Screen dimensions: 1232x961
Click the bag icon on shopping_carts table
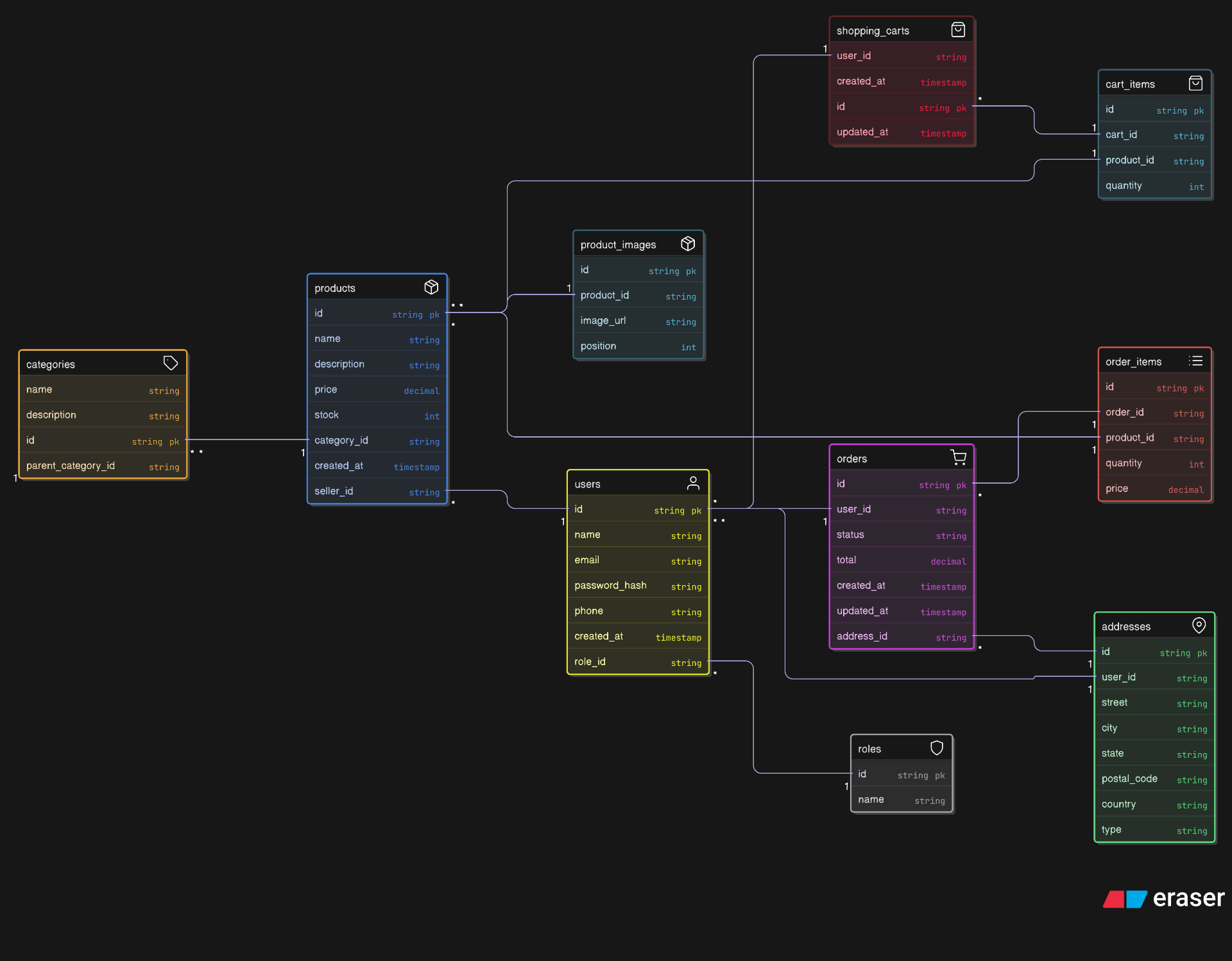pos(958,30)
